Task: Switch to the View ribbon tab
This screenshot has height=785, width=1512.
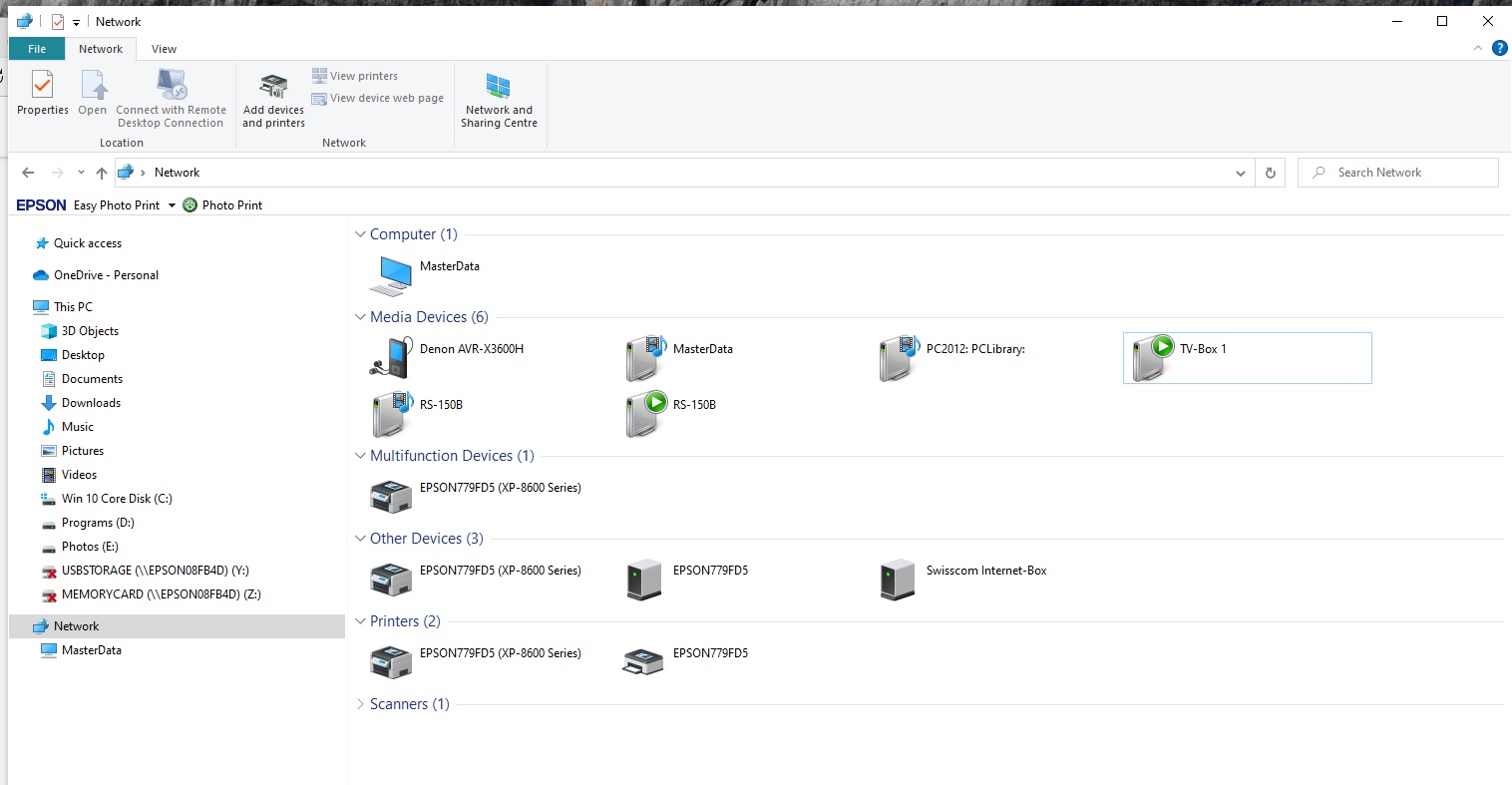Action: [x=164, y=49]
